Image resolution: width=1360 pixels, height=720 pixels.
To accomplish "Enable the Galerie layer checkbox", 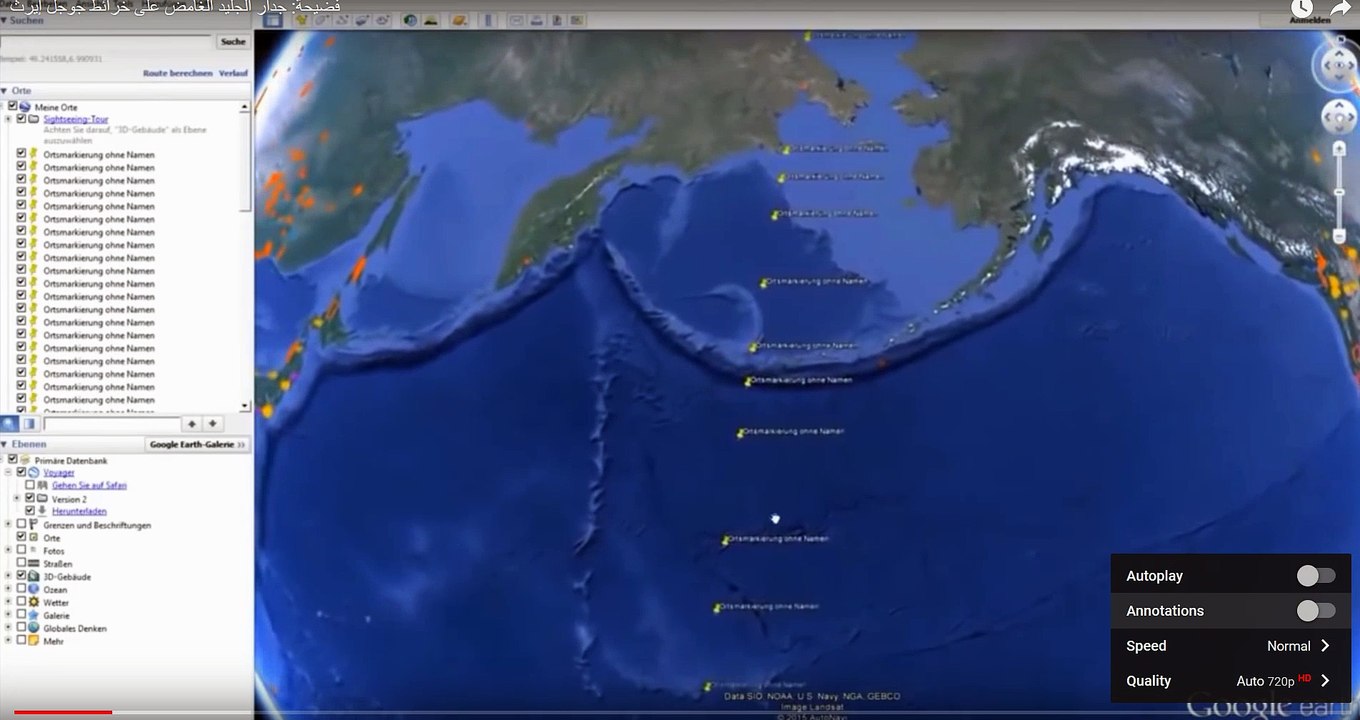I will click(x=21, y=615).
